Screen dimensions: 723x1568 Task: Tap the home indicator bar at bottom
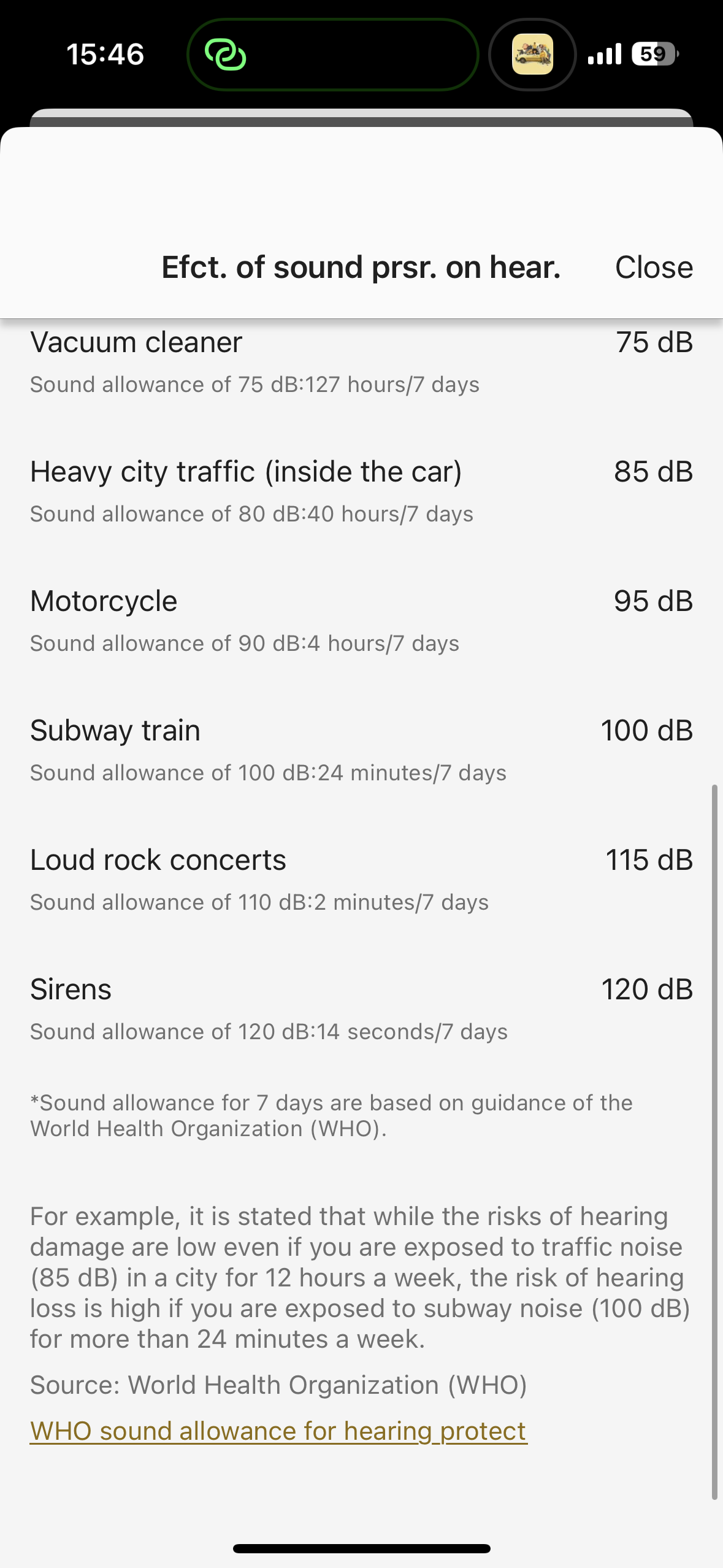(x=361, y=1548)
